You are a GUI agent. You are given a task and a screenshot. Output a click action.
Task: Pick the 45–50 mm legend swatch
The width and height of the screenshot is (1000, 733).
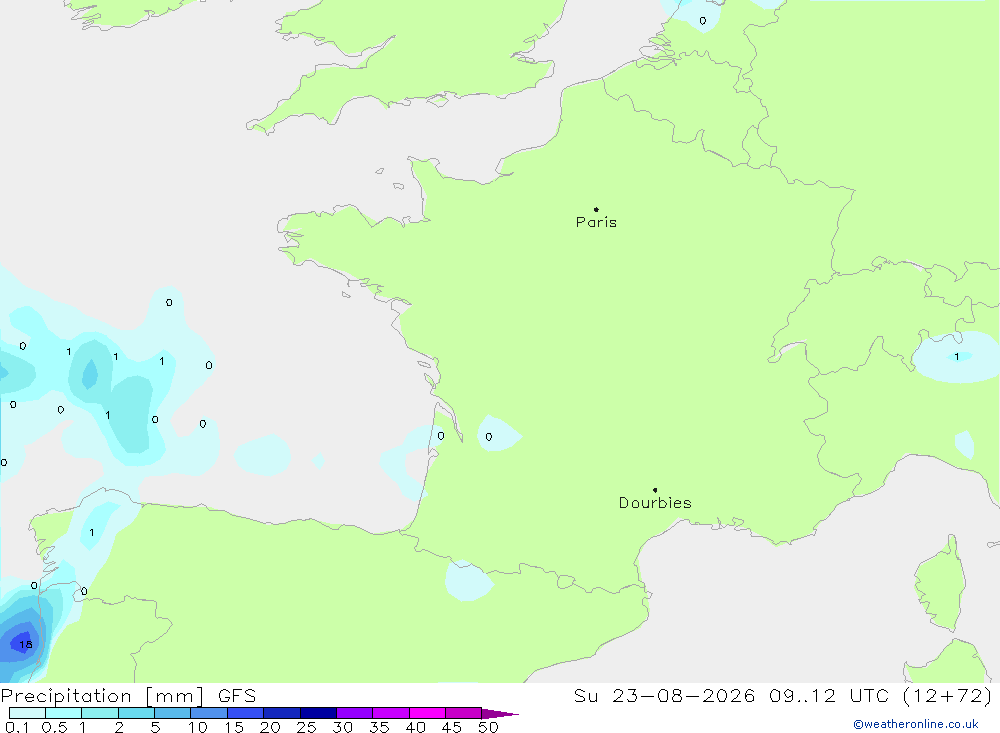coord(463,713)
